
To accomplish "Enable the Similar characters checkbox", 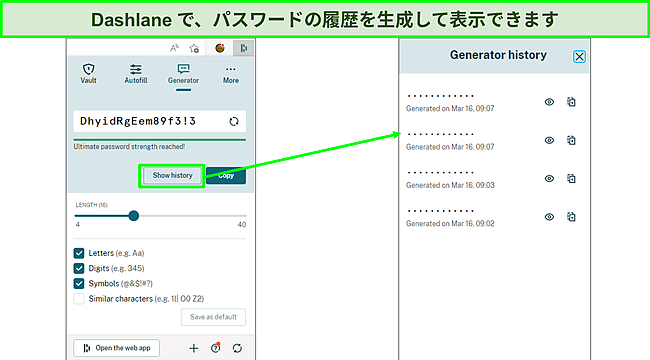I will click(79, 299).
